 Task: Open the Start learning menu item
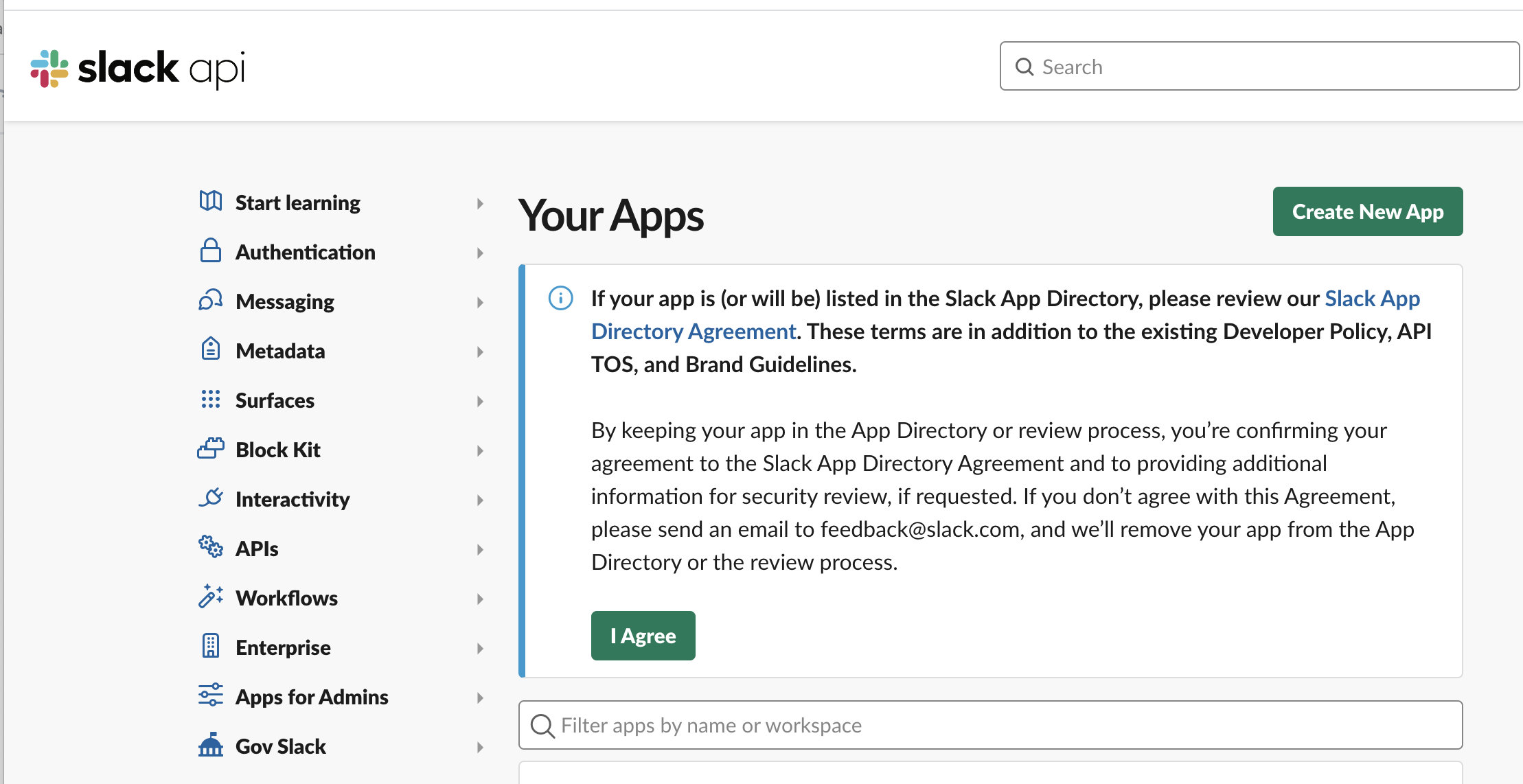[x=297, y=203]
